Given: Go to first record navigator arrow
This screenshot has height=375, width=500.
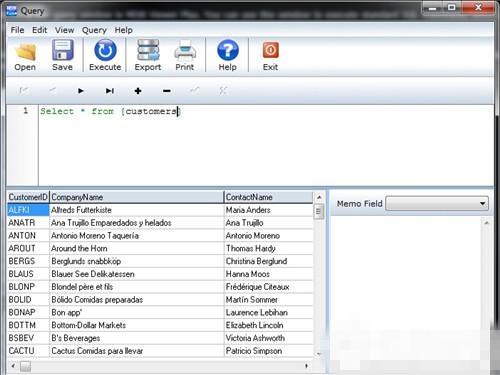Looking at the screenshot, I should [x=24, y=91].
